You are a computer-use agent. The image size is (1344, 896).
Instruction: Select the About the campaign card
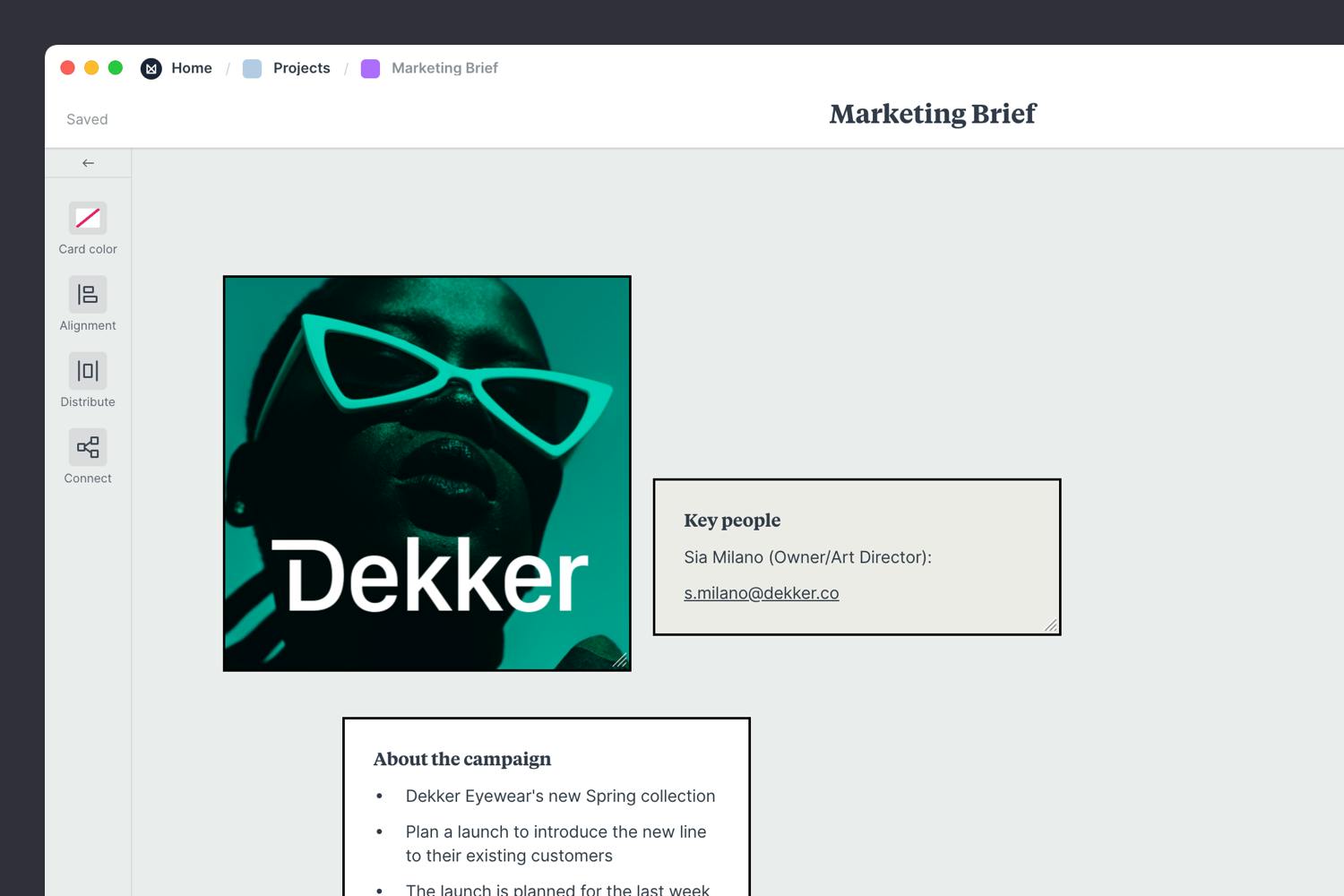545,806
